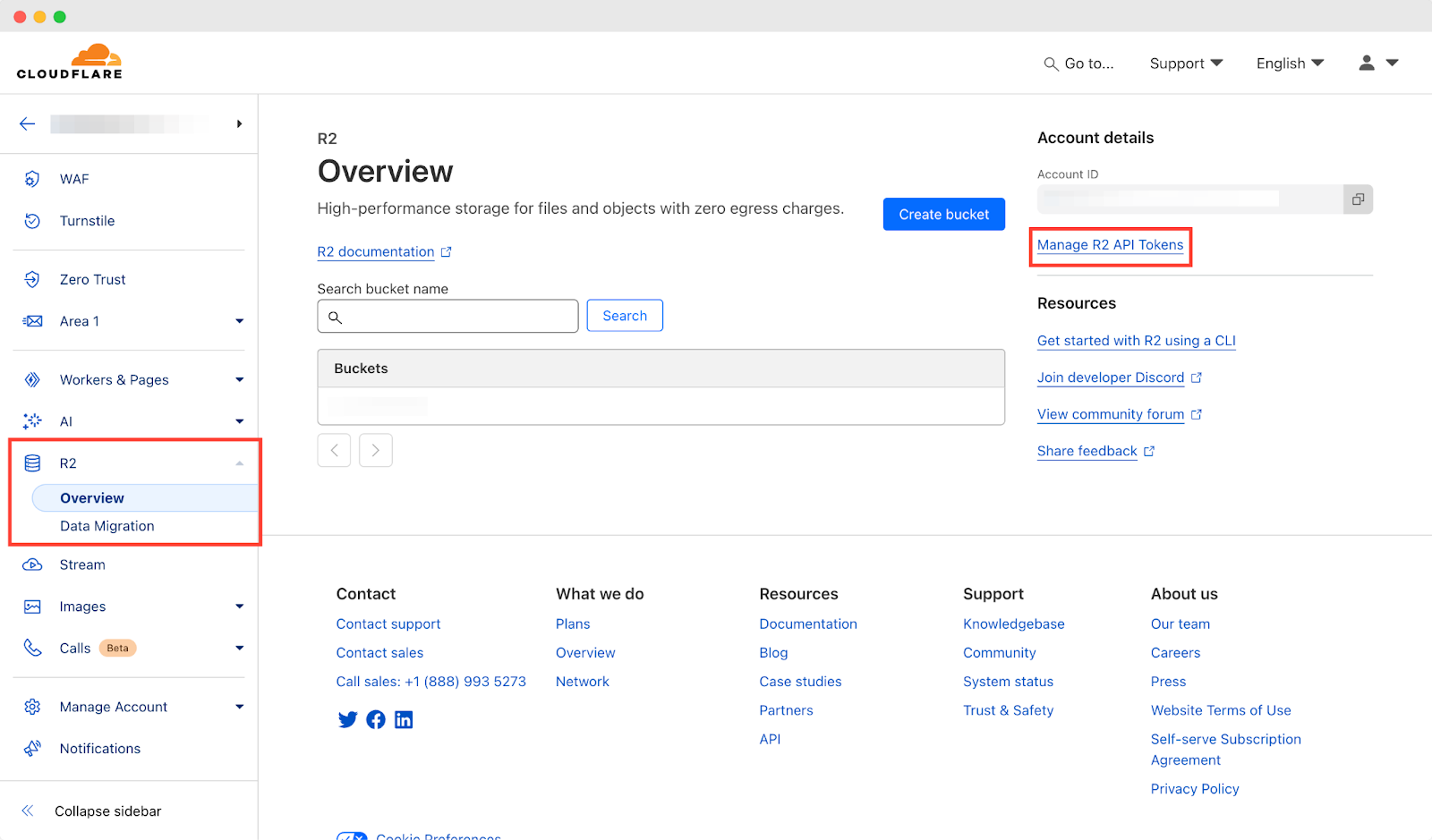
Task: Click the Cloudflare logo
Action: click(70, 62)
